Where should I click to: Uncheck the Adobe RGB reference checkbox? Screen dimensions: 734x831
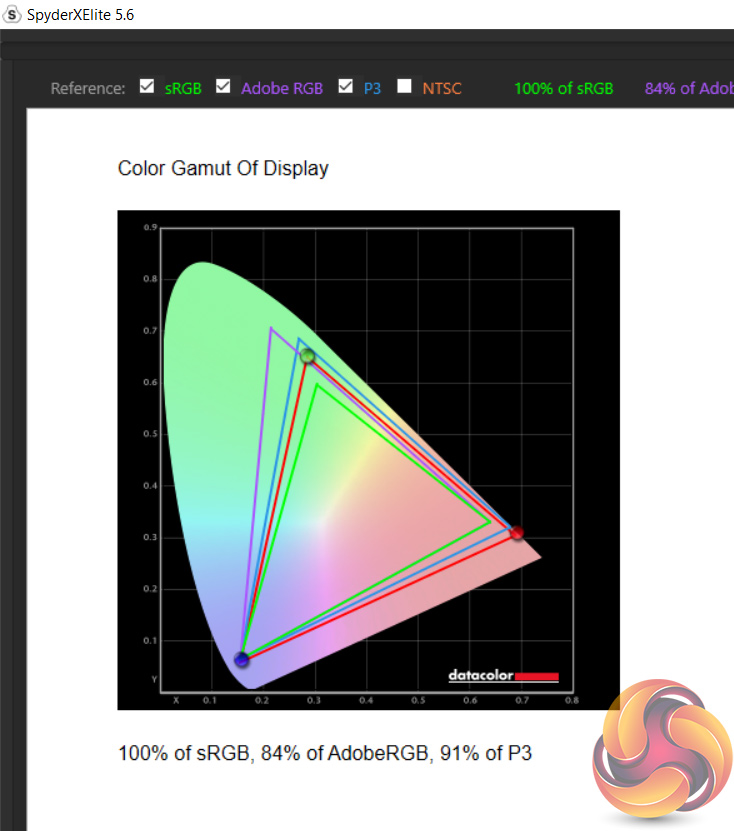[x=223, y=86]
